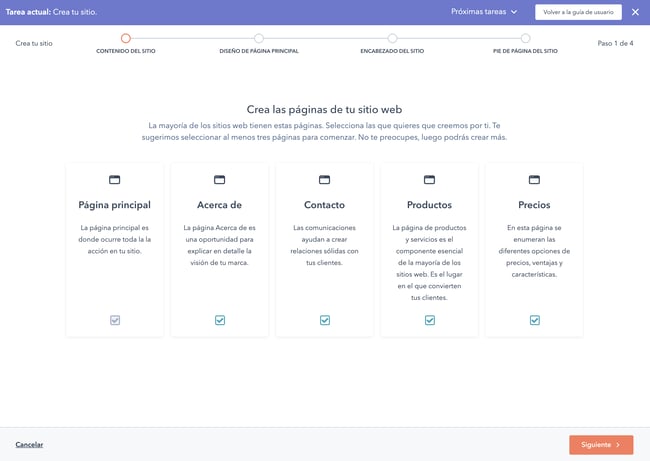Jump to Pie de página del sitio step

pos(525,38)
